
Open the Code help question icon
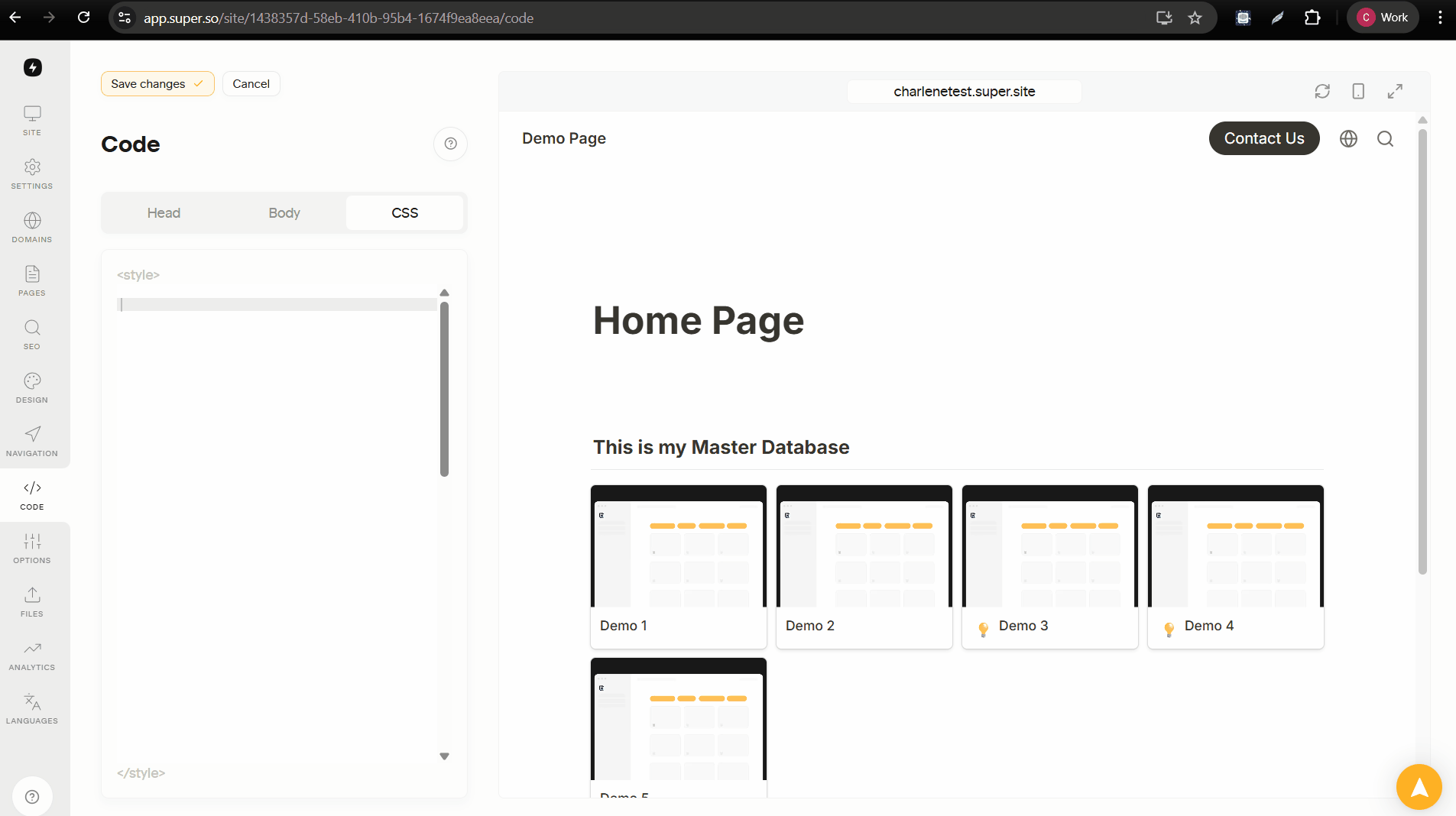[451, 144]
